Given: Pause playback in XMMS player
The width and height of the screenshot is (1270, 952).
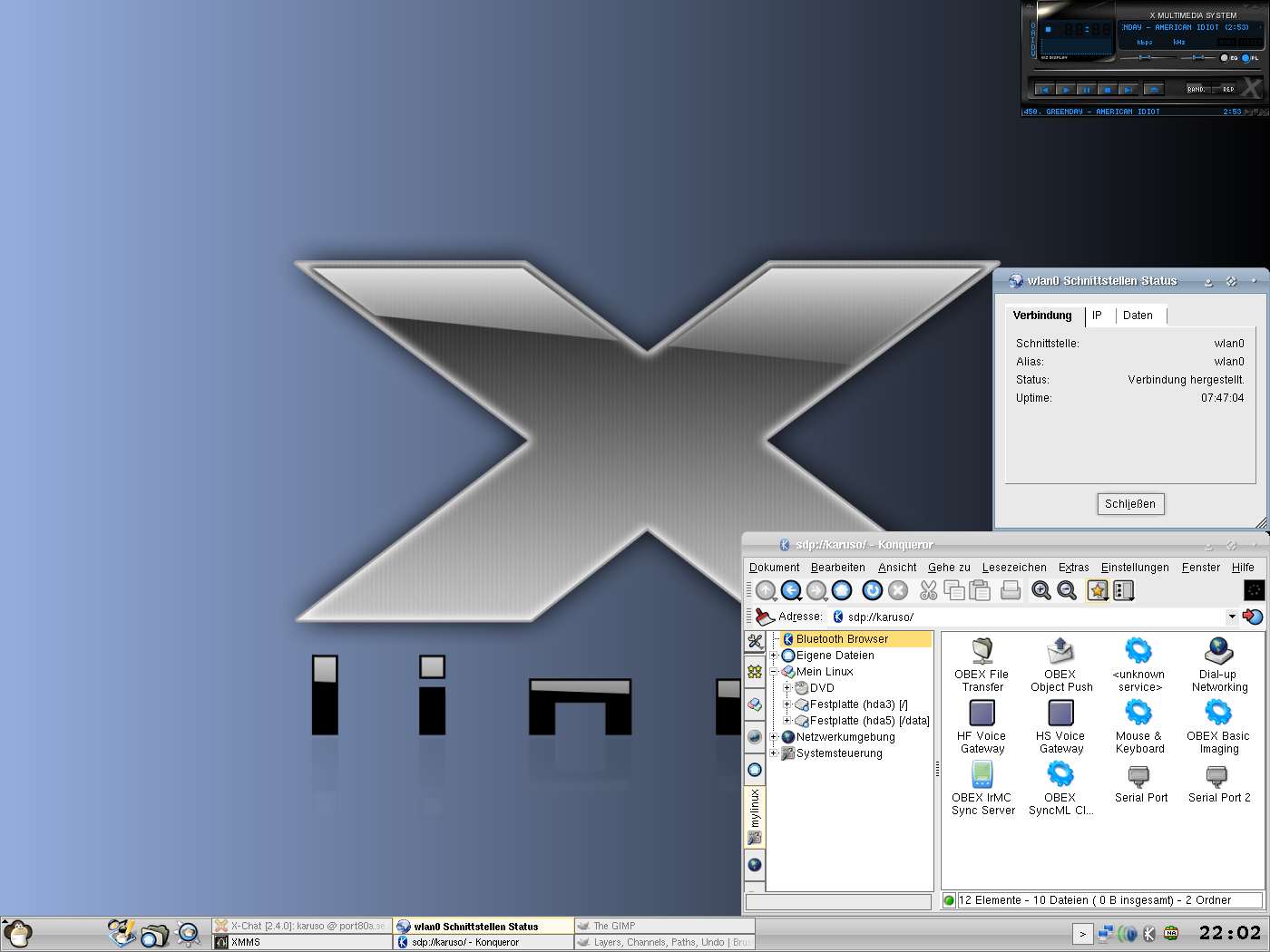Looking at the screenshot, I should coord(1086,90).
